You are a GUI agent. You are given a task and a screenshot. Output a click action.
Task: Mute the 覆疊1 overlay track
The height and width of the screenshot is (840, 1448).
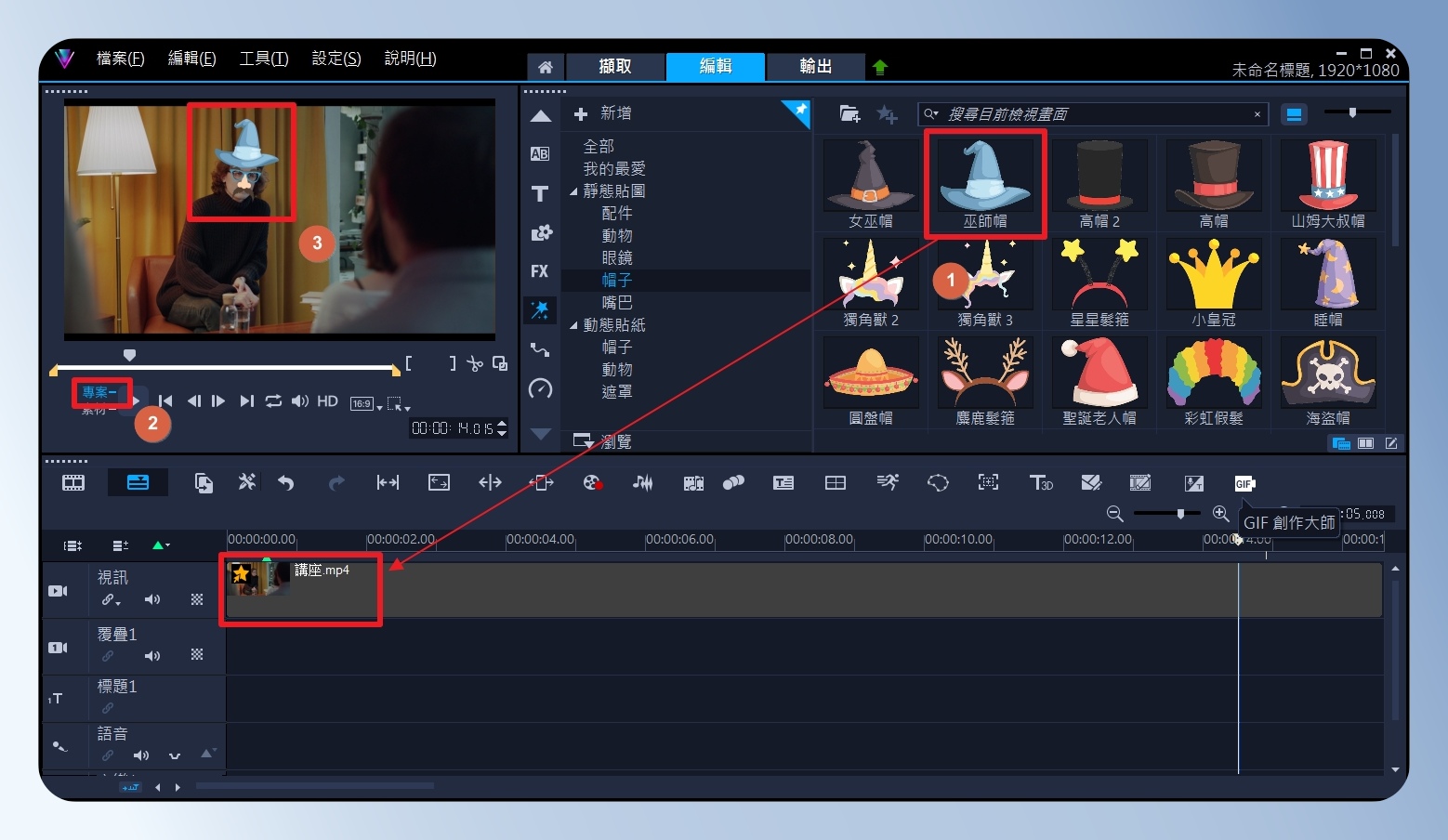[x=152, y=656]
